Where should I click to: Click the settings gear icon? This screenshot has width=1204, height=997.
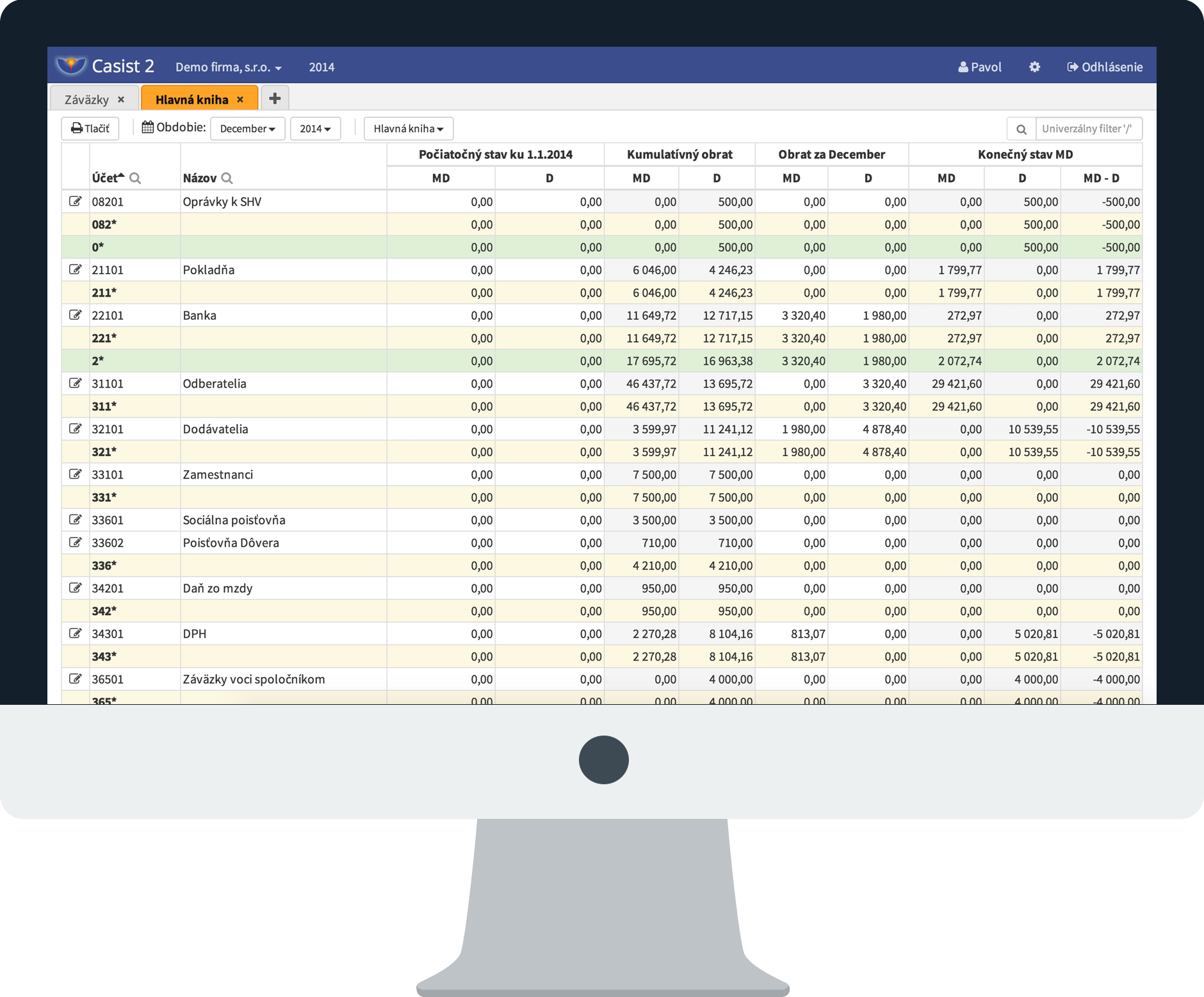pos(1034,67)
